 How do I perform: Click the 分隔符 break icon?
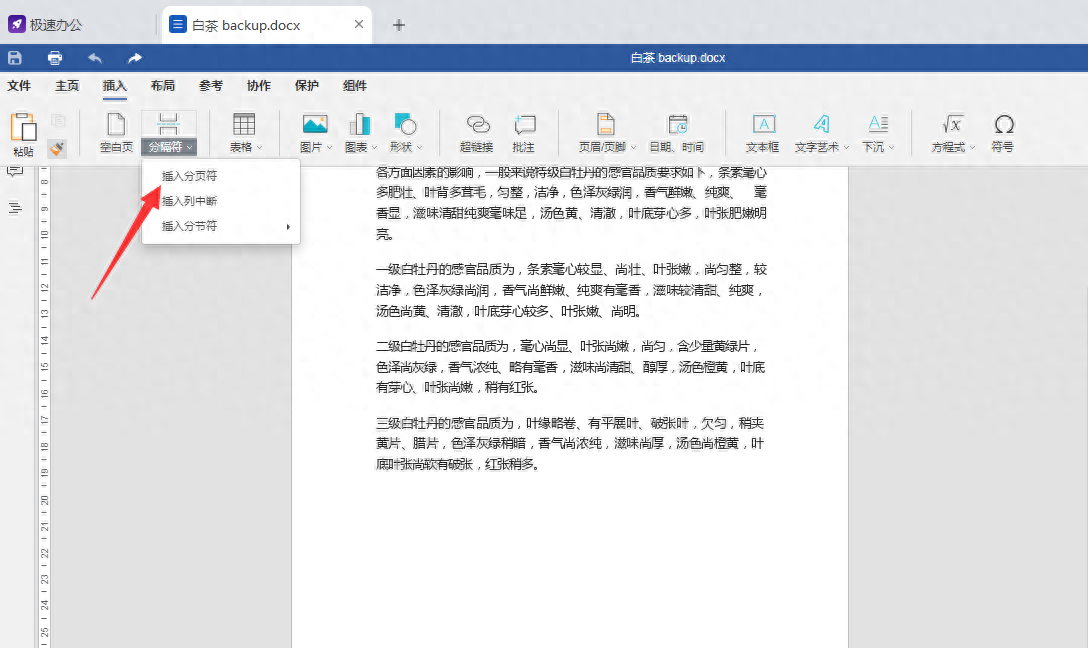click(169, 124)
